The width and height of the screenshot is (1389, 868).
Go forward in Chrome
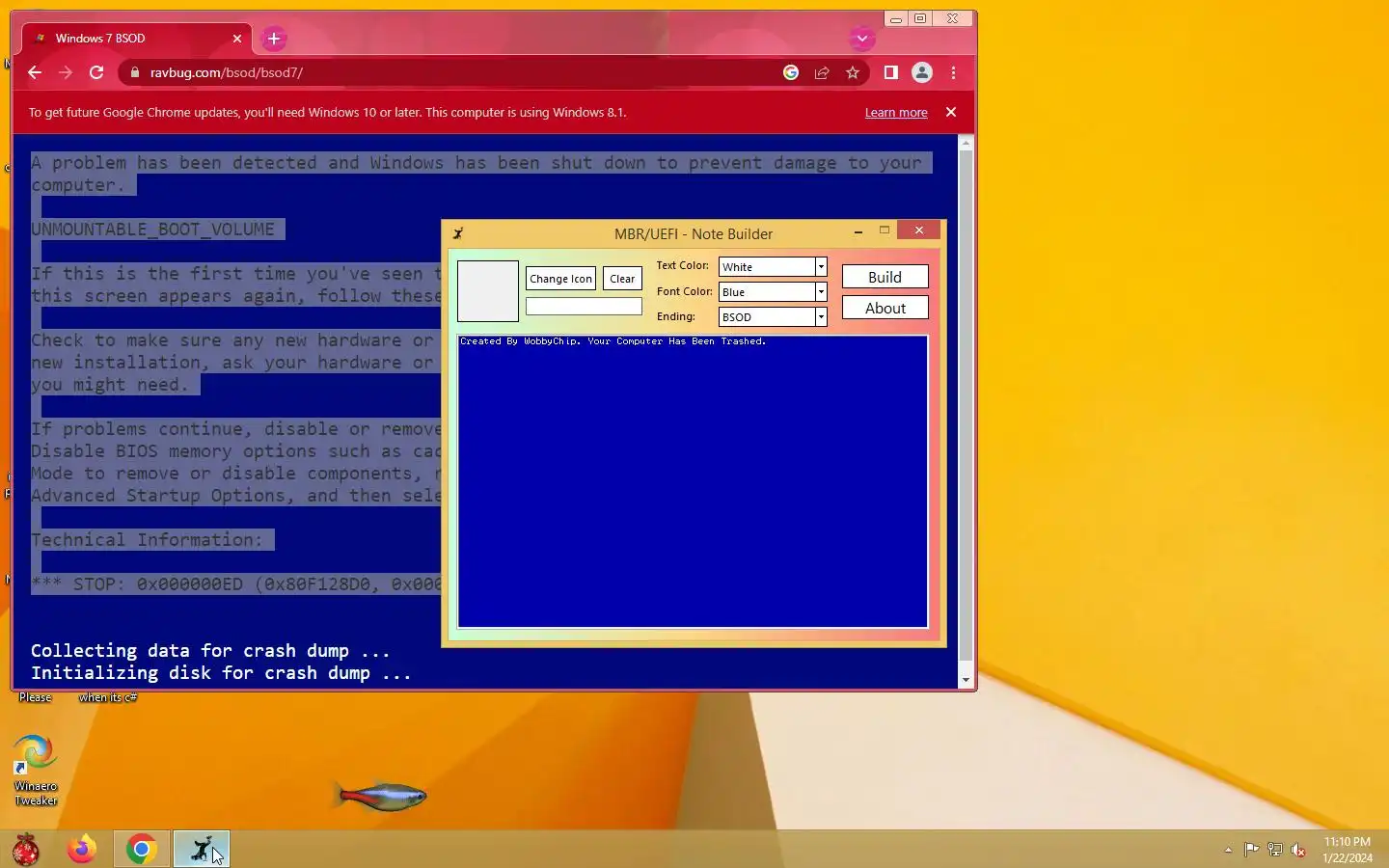[66, 72]
